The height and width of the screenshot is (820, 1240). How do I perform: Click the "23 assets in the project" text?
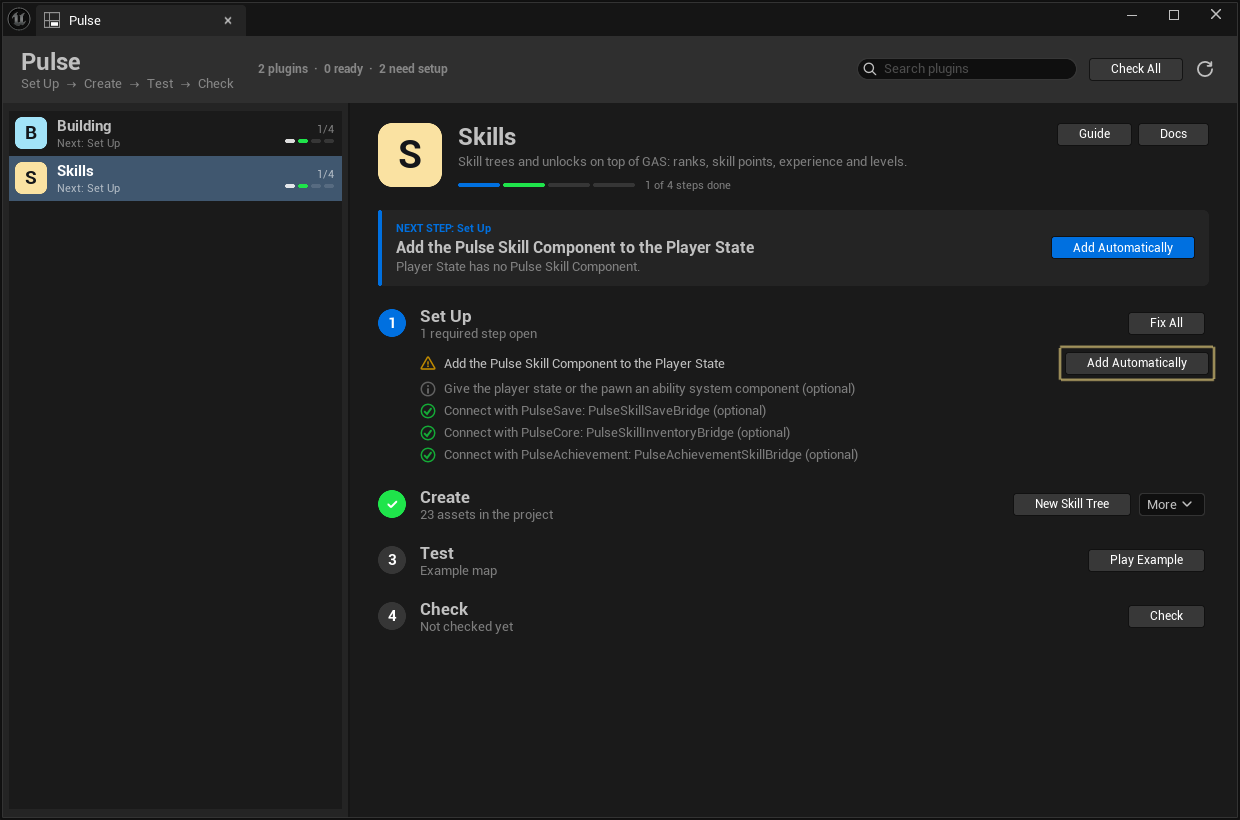coord(486,515)
